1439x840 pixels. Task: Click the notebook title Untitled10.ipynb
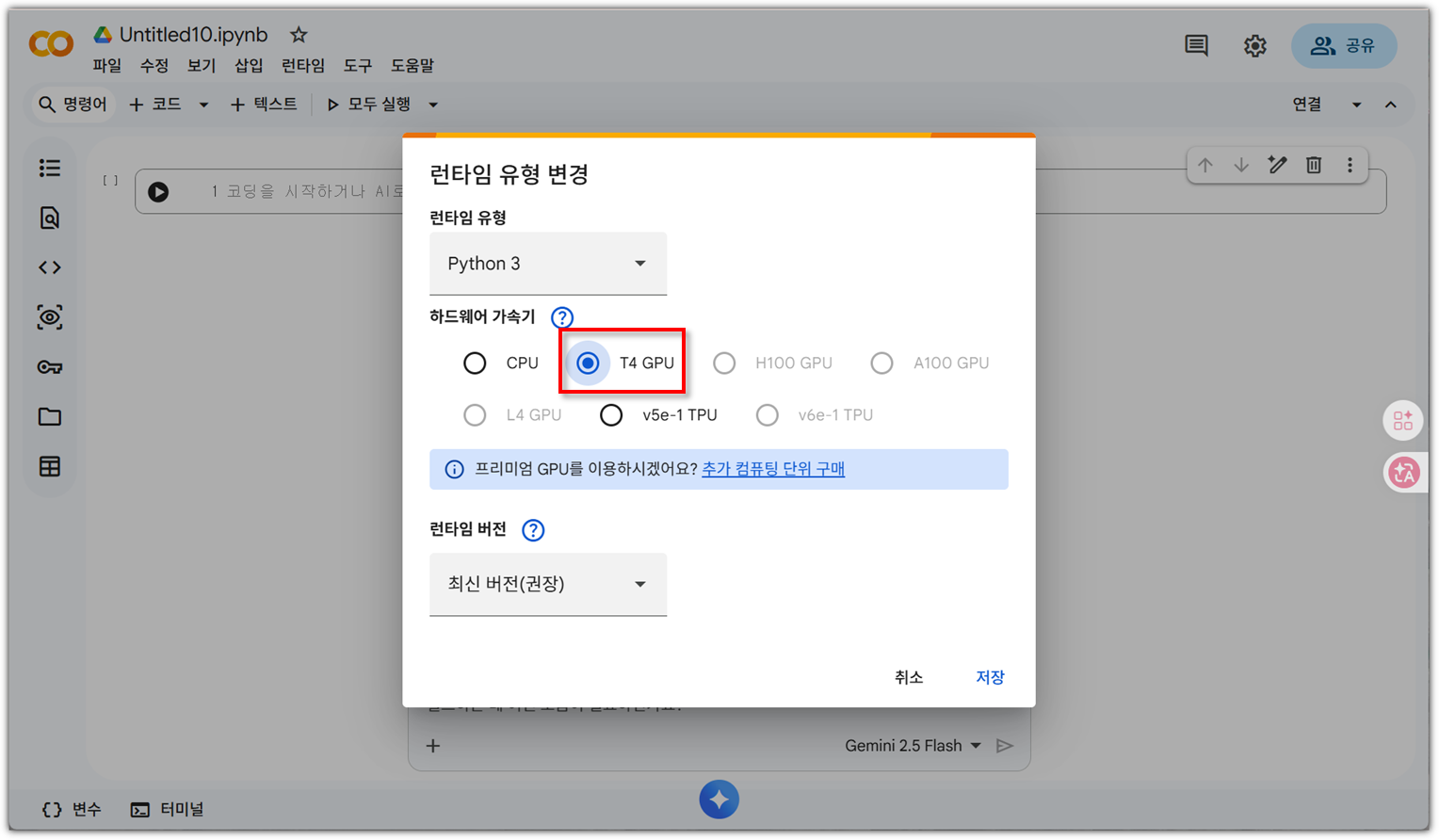click(x=193, y=35)
